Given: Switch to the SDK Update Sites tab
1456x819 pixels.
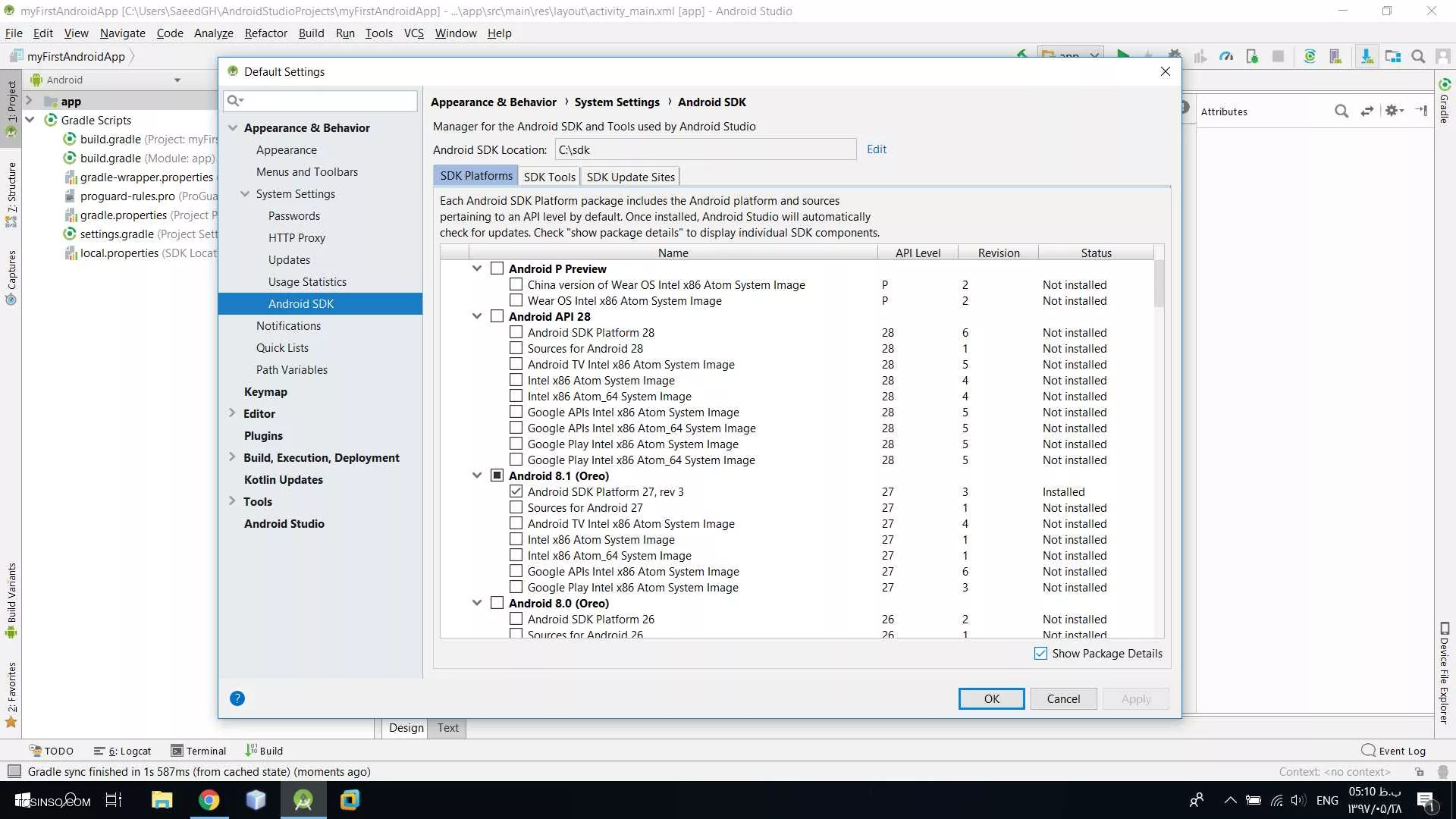Looking at the screenshot, I should tap(630, 177).
